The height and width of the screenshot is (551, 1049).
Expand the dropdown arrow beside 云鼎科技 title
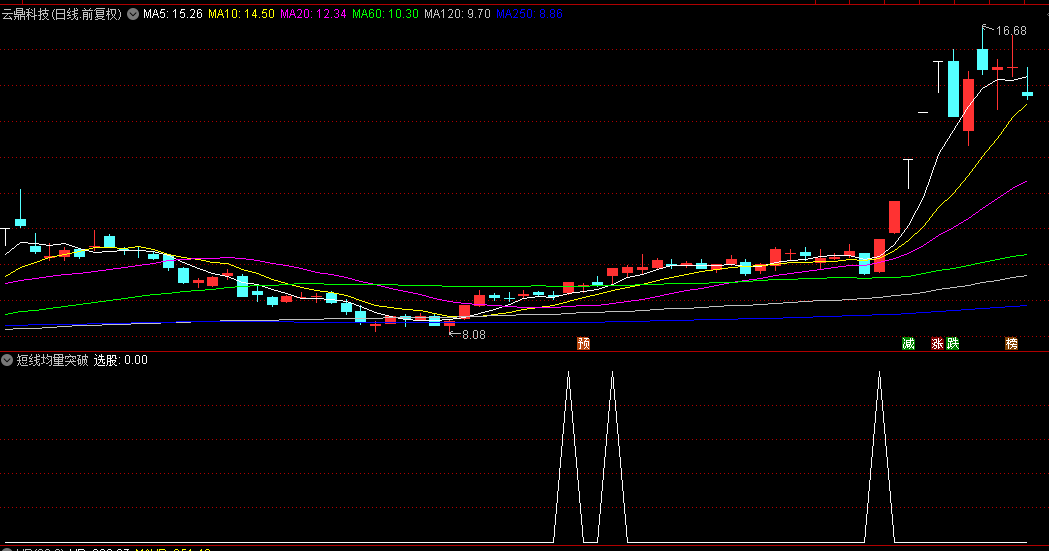point(132,15)
